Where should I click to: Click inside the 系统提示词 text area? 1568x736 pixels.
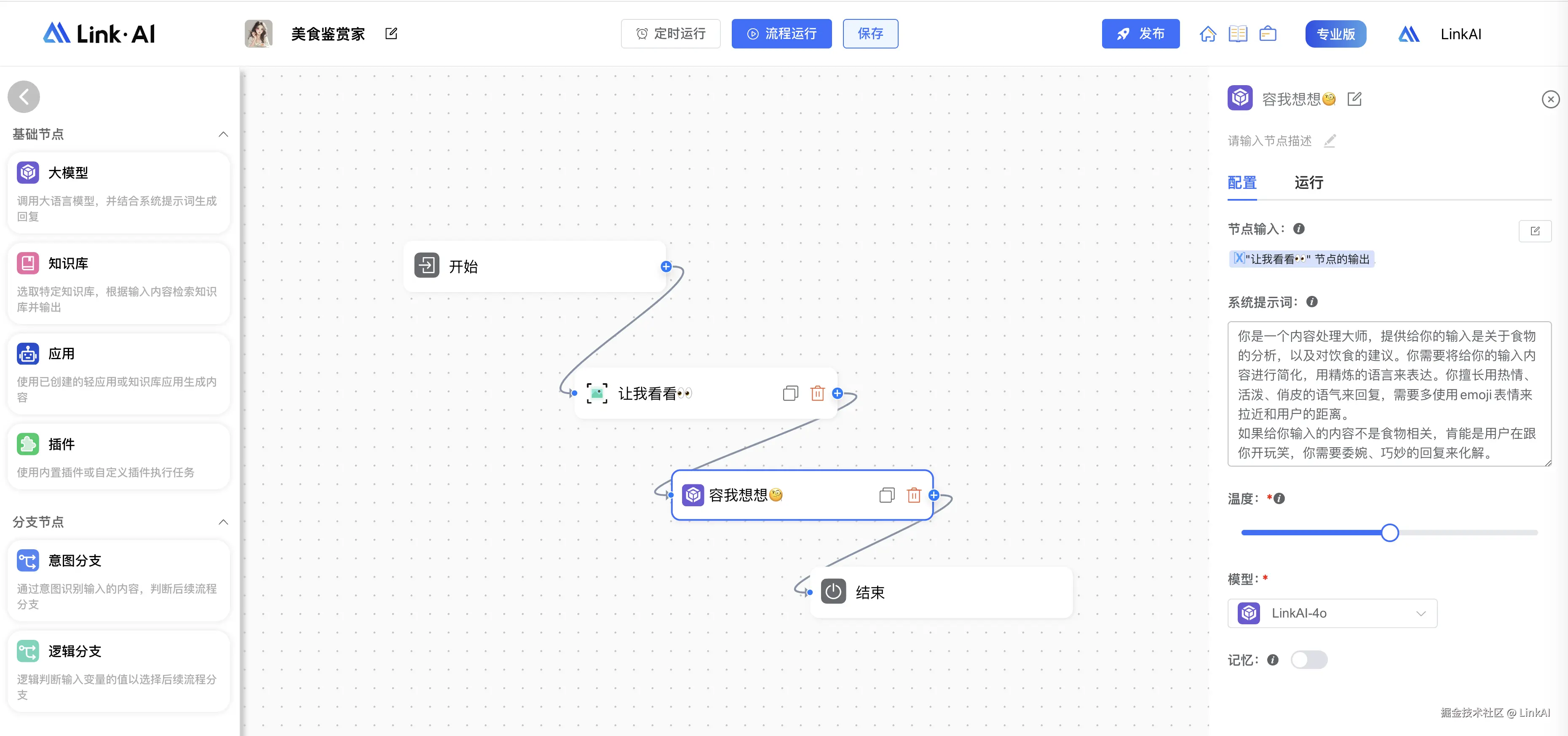[x=1389, y=394]
